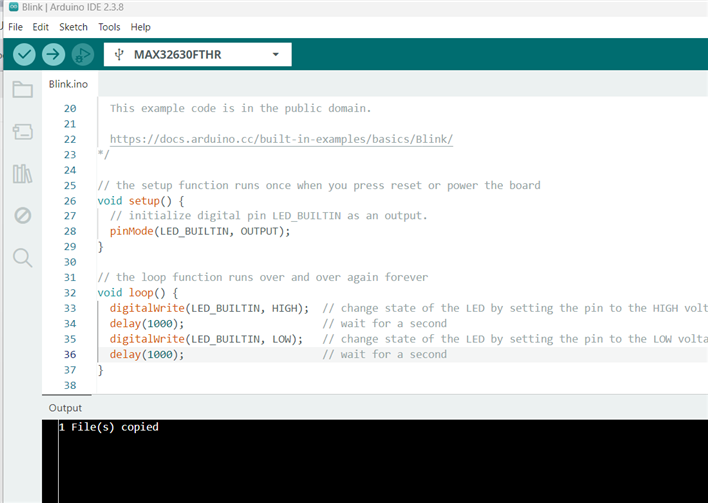Open the board selector MAX32630FTHR dropdown
The width and height of the screenshot is (708, 503).
(x=198, y=55)
